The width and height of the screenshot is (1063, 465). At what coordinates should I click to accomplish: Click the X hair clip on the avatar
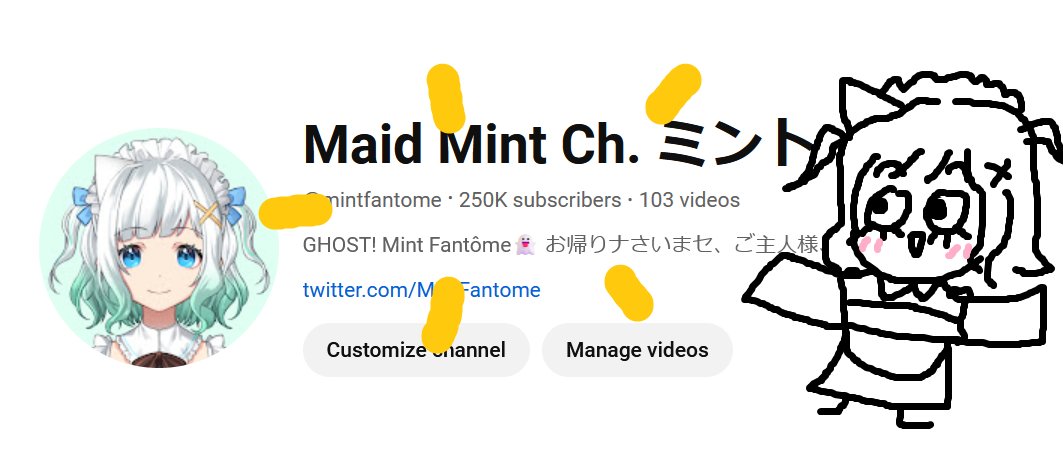tap(208, 212)
